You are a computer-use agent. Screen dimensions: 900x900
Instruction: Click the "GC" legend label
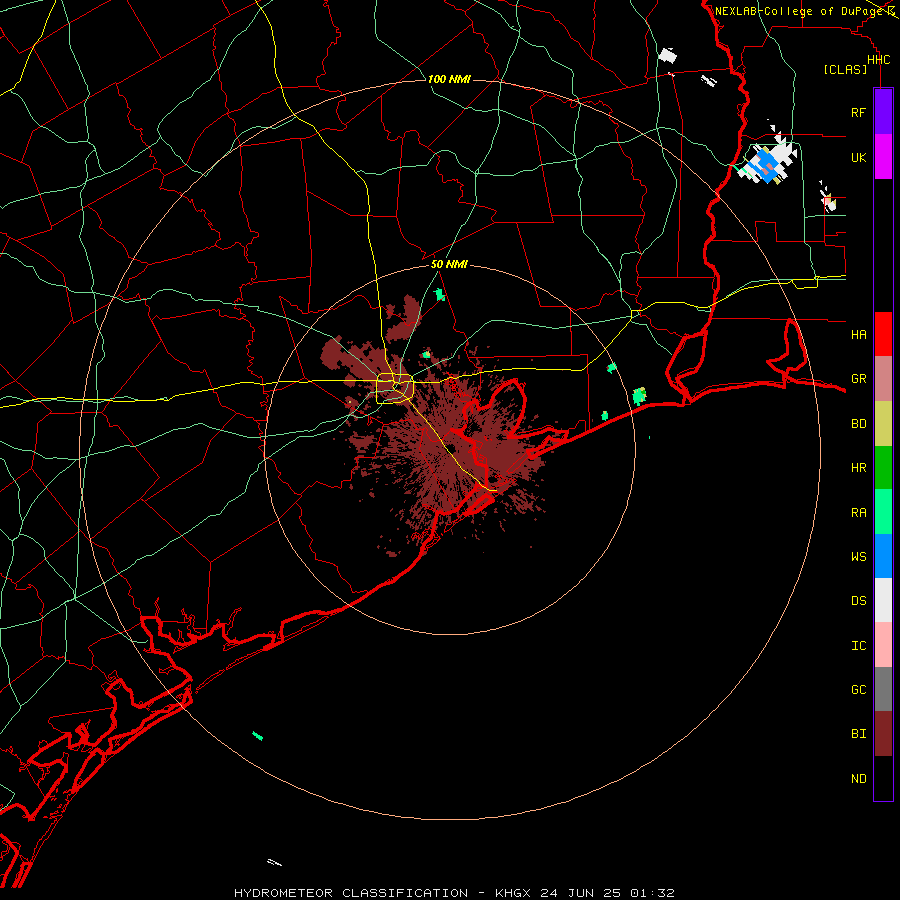(x=858, y=690)
